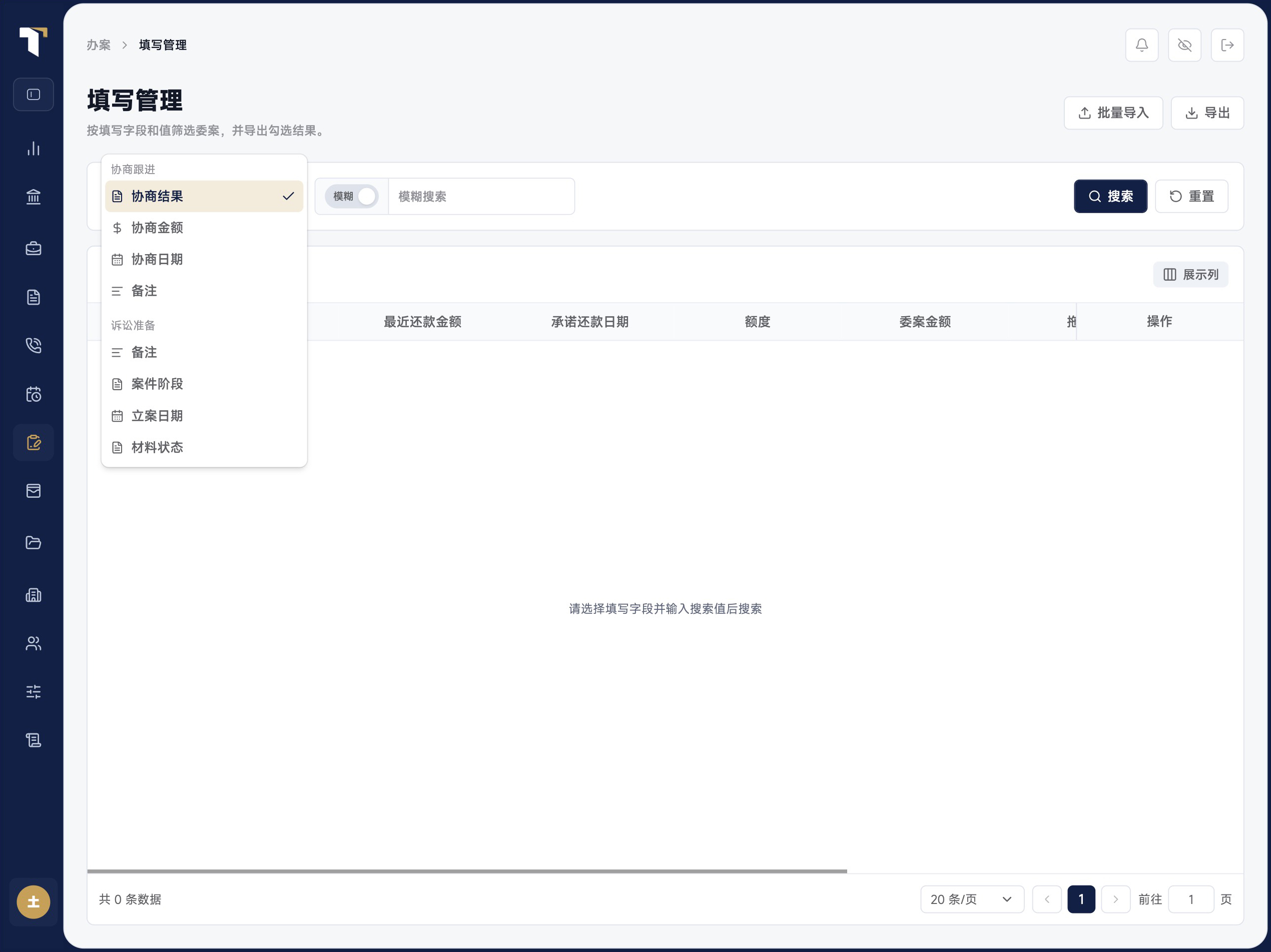Toggle the eye-off privacy mask icon
Image resolution: width=1271 pixels, height=952 pixels.
1184,45
